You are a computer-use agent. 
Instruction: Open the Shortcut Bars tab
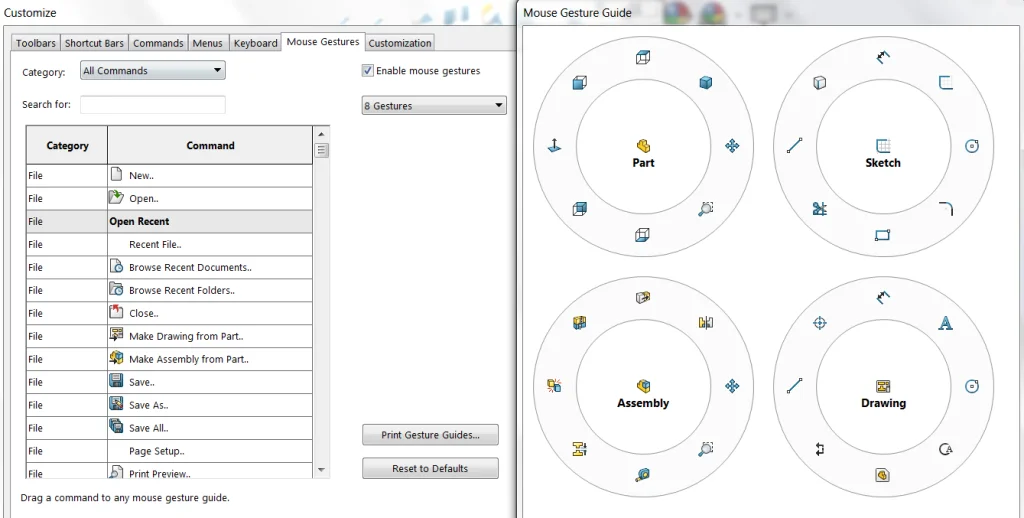(94, 43)
